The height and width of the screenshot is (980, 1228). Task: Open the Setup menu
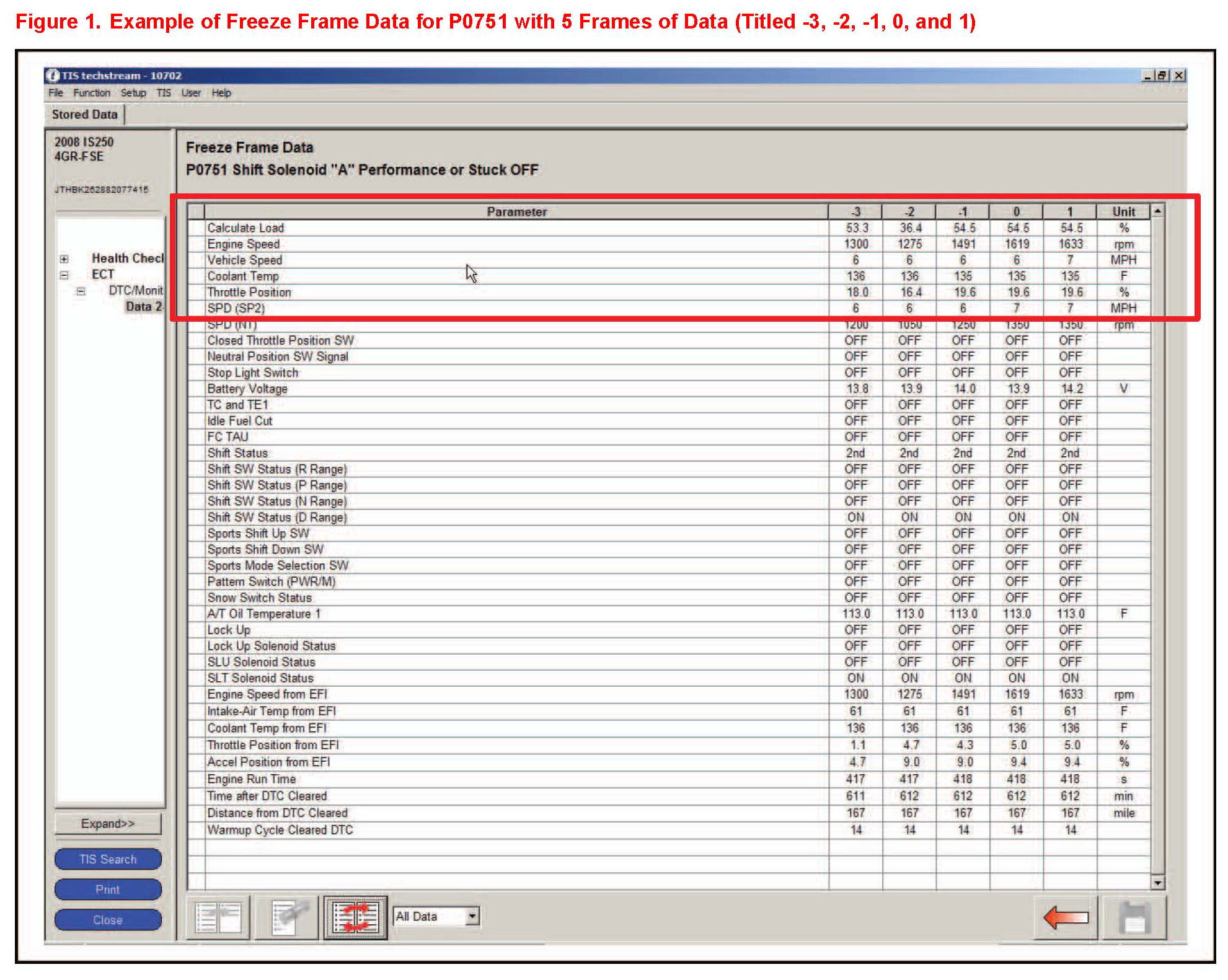pos(133,93)
